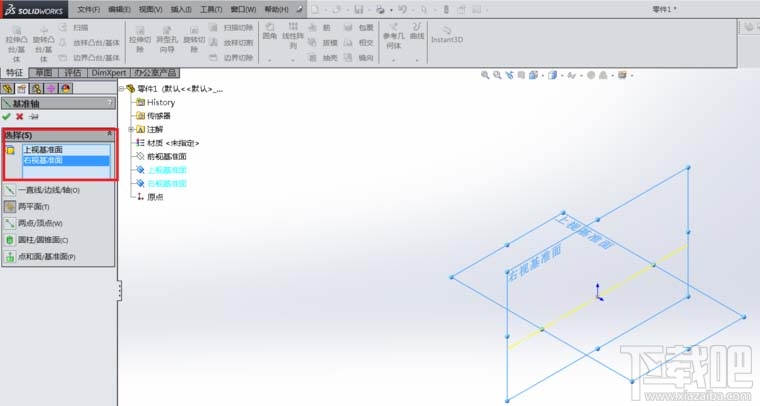760x406 pixels.
Task: Click 原点 origin item in tree
Action: pos(150,197)
